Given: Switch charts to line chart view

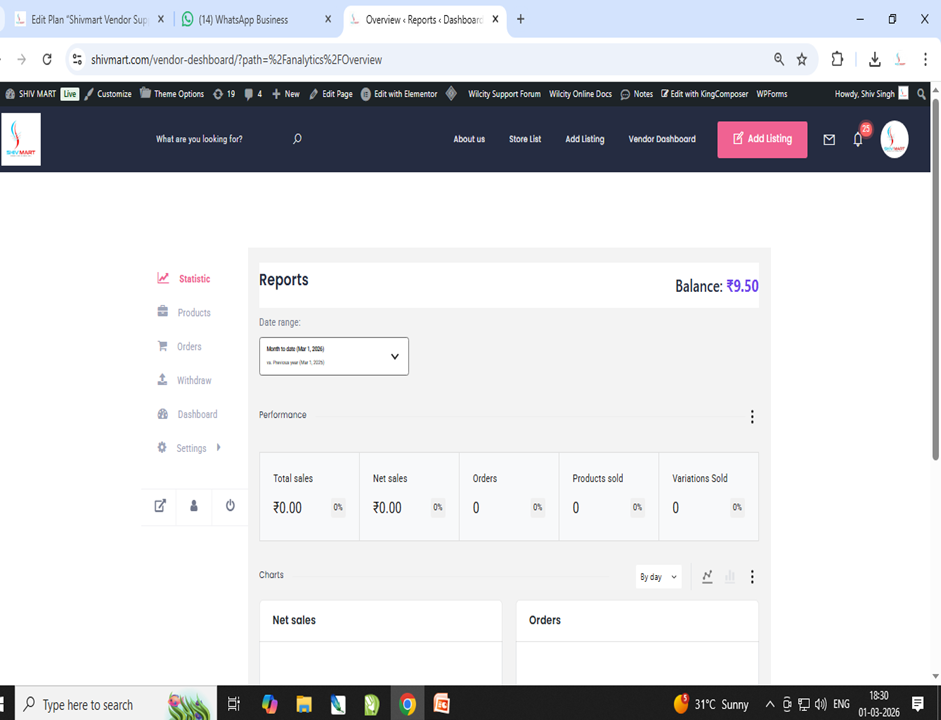Looking at the screenshot, I should tap(707, 577).
